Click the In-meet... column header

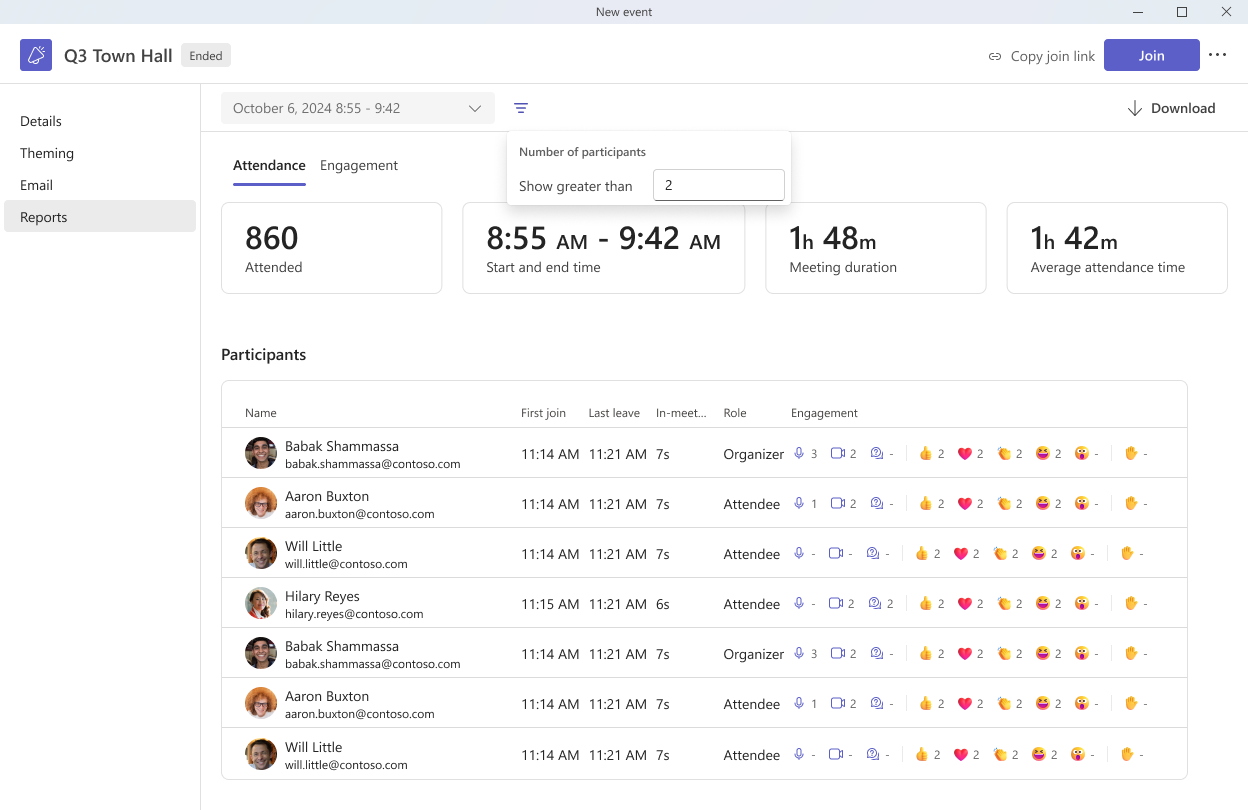click(x=681, y=413)
